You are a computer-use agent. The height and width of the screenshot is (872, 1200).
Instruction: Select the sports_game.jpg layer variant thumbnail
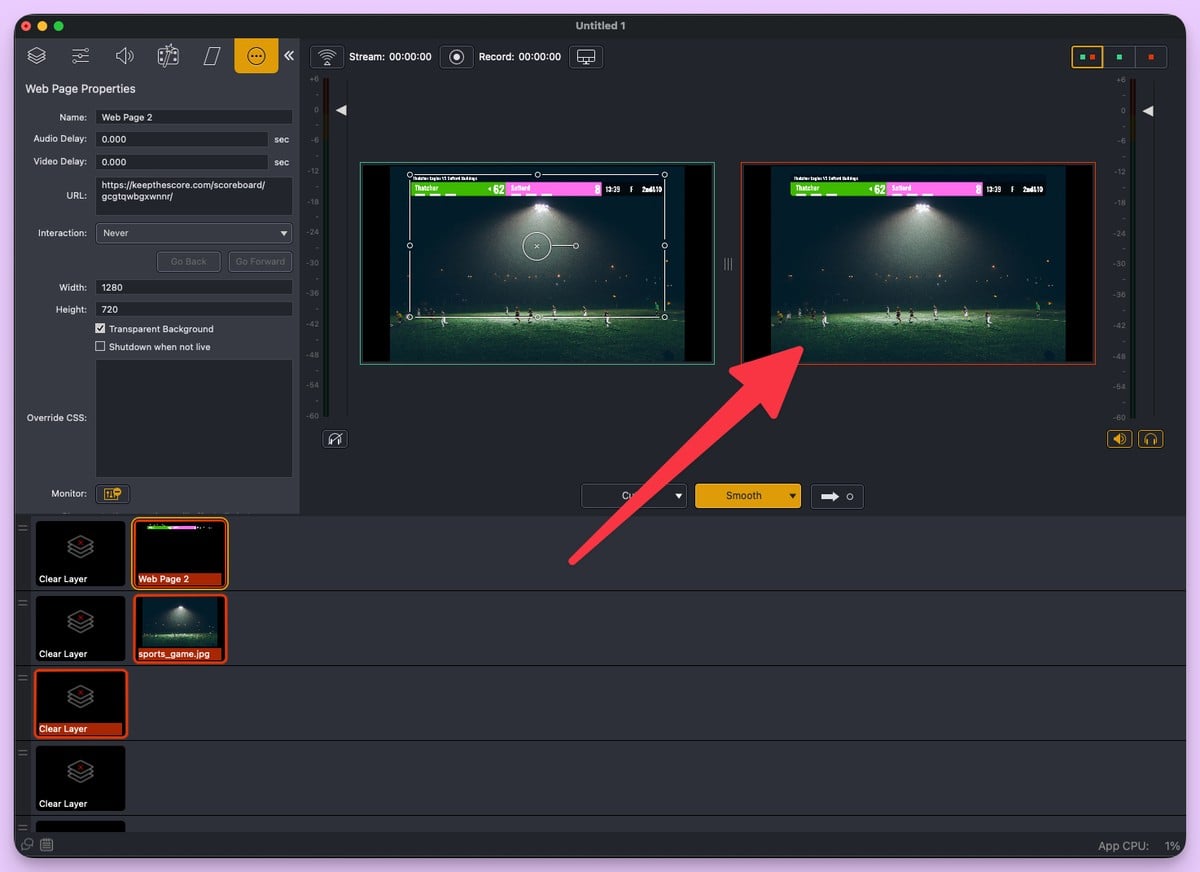[180, 628]
